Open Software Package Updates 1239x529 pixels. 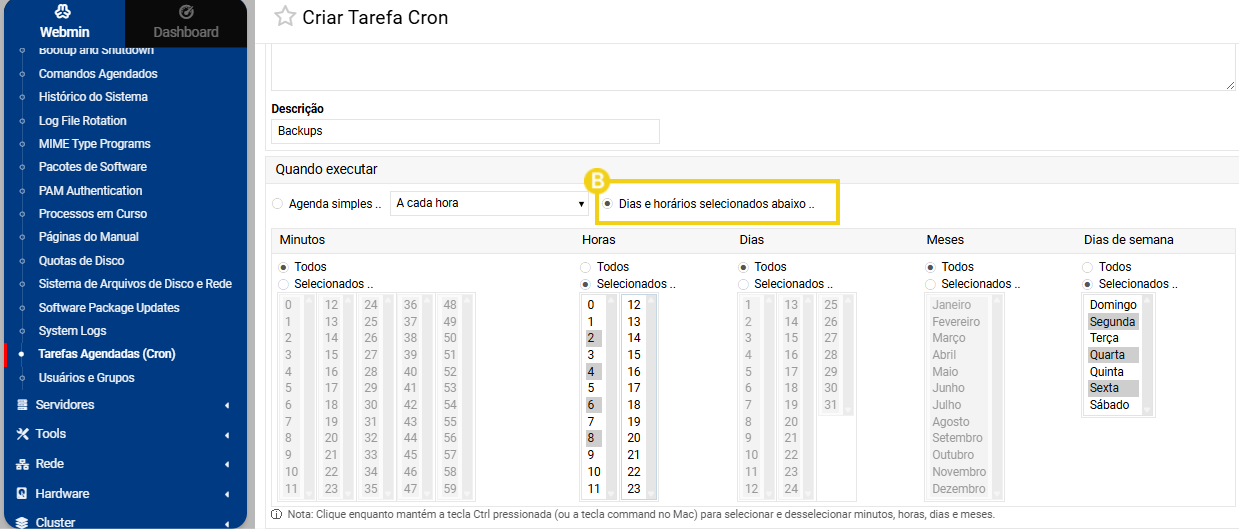[x=109, y=308]
